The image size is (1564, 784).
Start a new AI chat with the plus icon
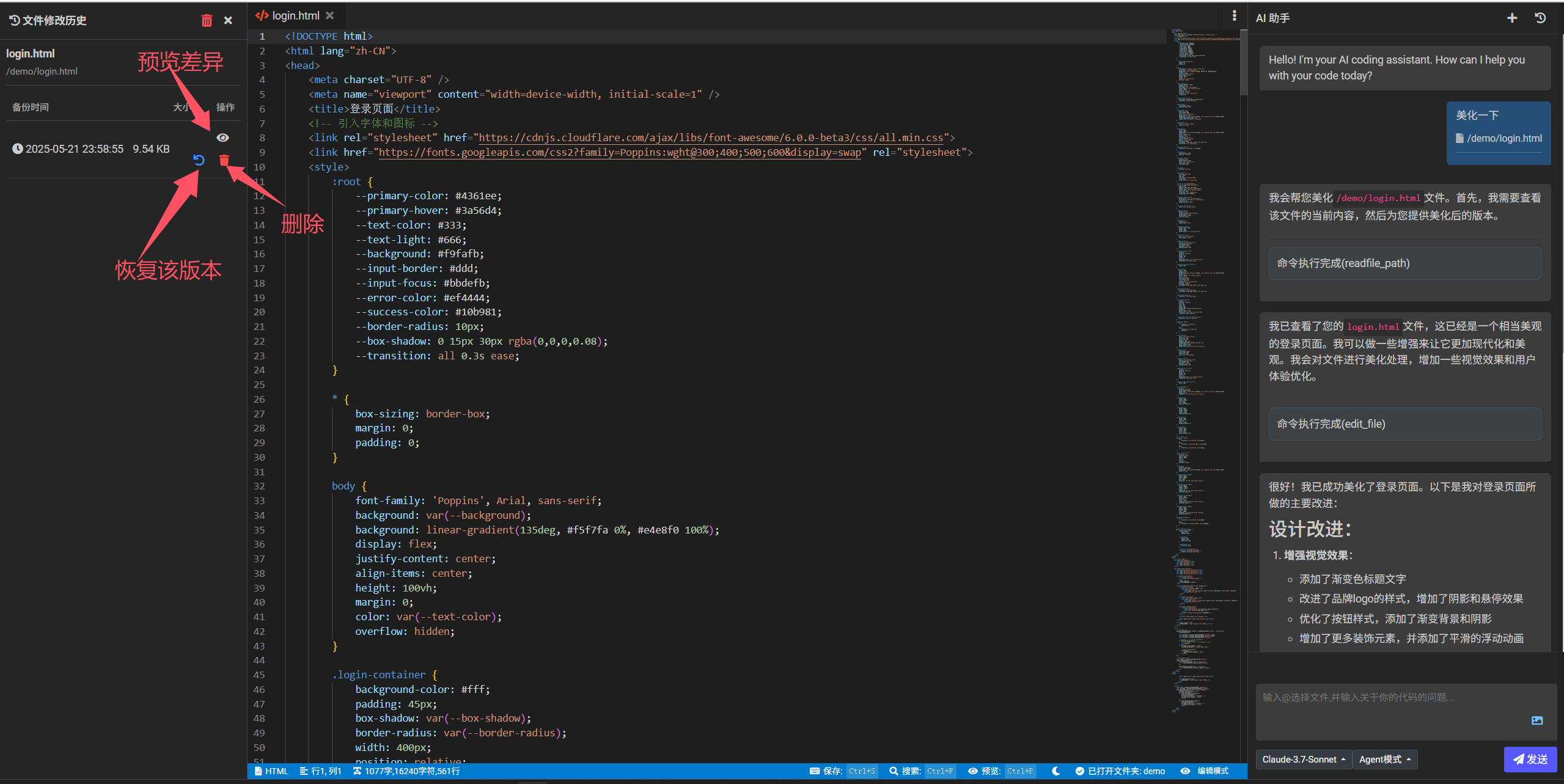(x=1512, y=18)
